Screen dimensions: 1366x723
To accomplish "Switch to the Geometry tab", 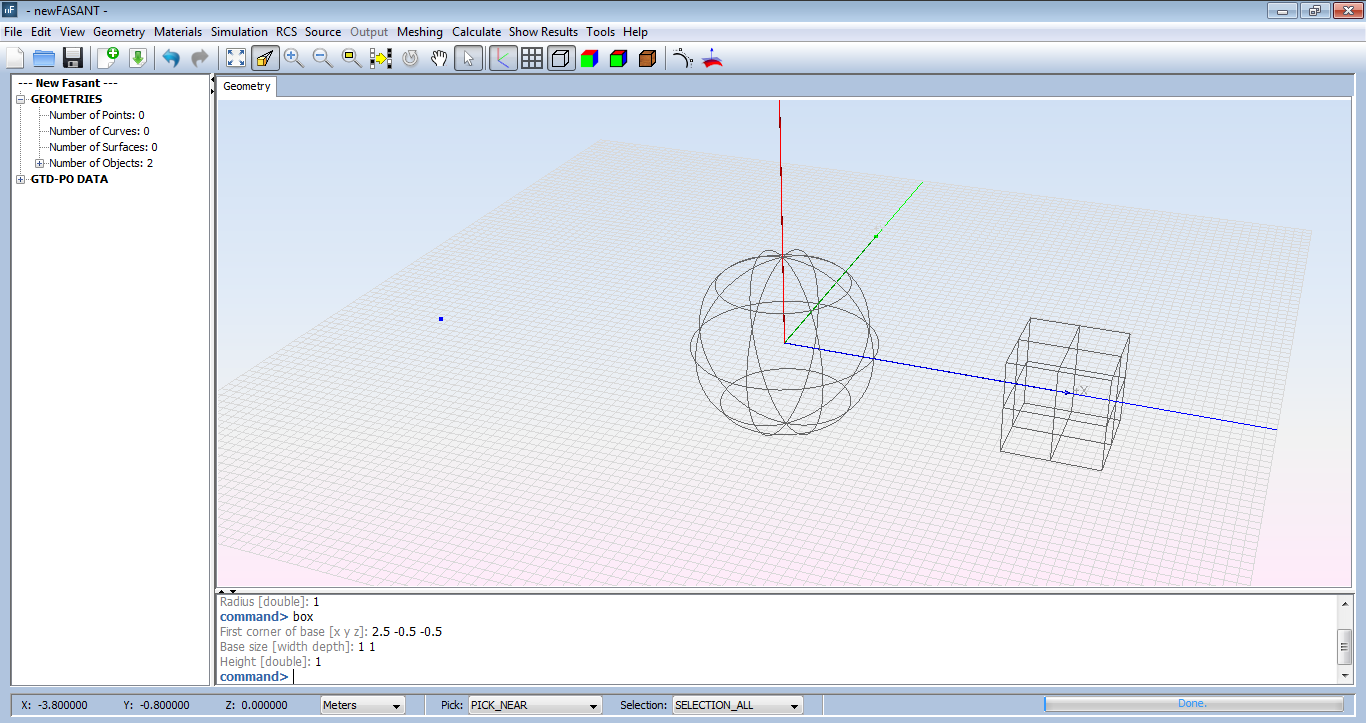I will click(246, 86).
